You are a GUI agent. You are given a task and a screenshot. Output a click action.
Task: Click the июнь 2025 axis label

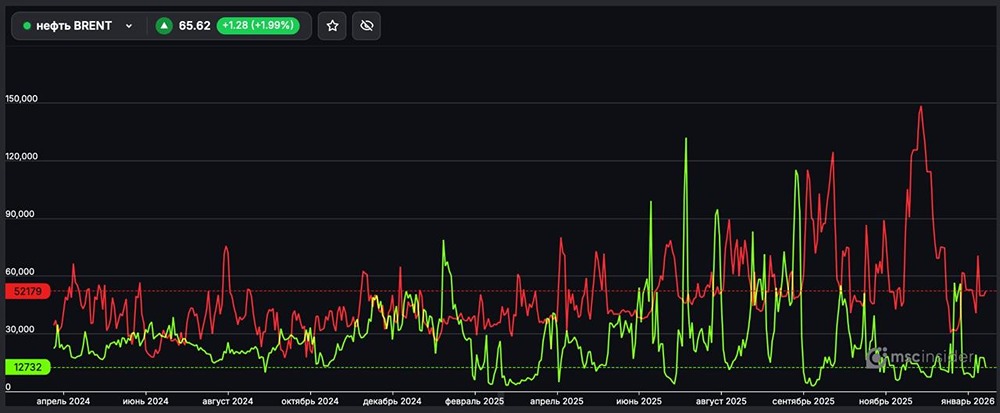[638, 401]
